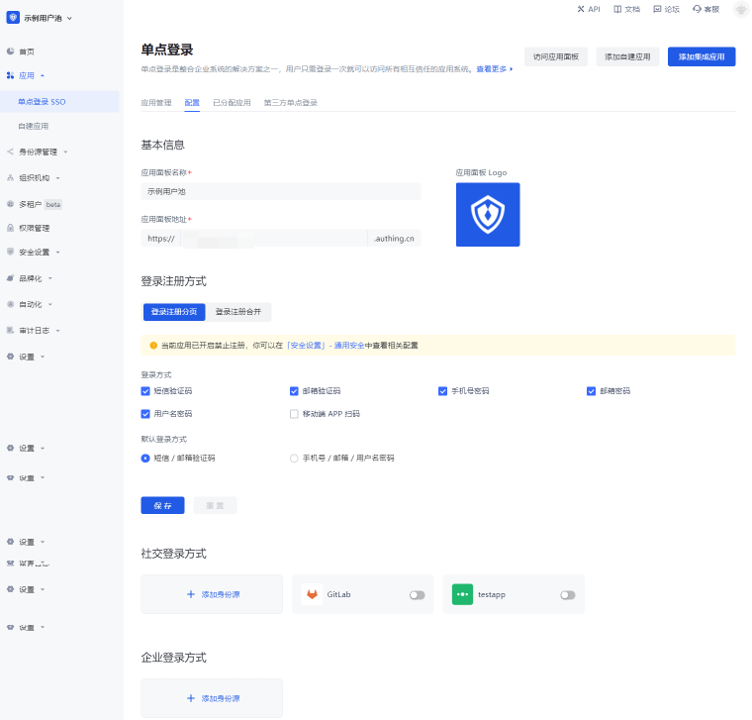Click the green testapp icon
The width and height of the screenshot is (752, 720).
462,594
